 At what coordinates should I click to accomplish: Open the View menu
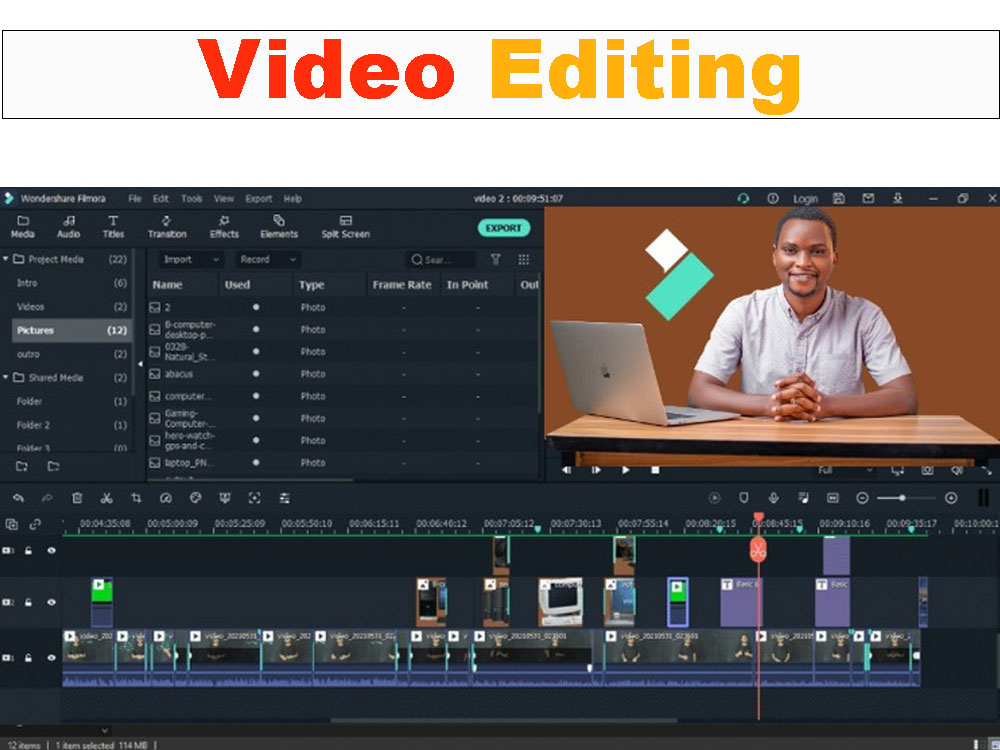pos(223,198)
